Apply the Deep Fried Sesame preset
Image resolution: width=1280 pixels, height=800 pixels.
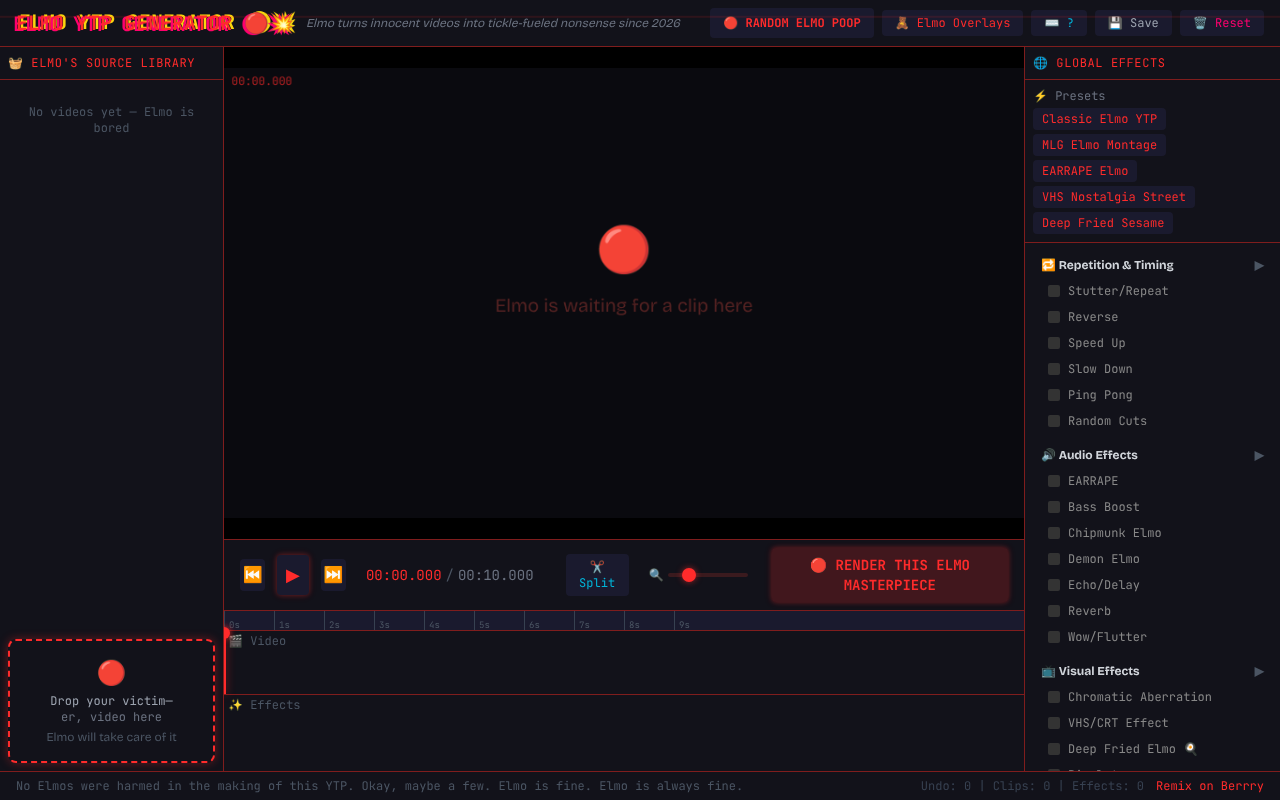[x=1103, y=223]
